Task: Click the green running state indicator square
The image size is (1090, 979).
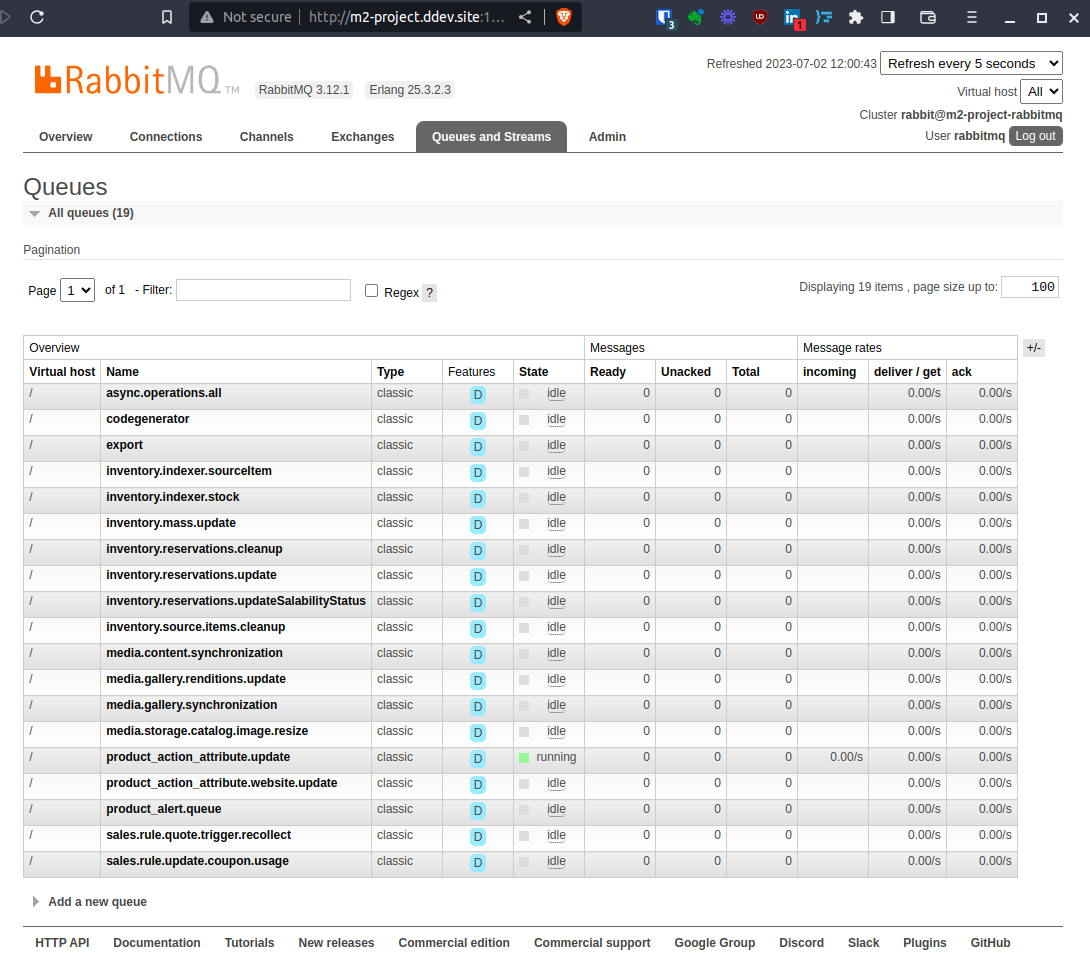Action: point(524,758)
